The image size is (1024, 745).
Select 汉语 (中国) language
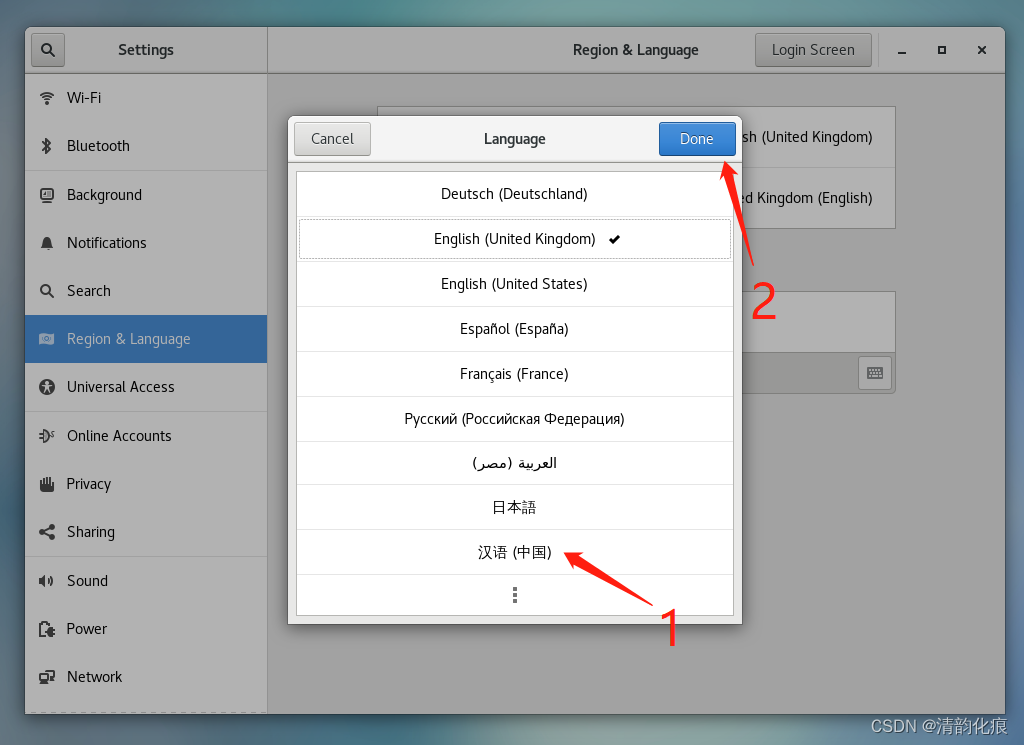pos(515,552)
